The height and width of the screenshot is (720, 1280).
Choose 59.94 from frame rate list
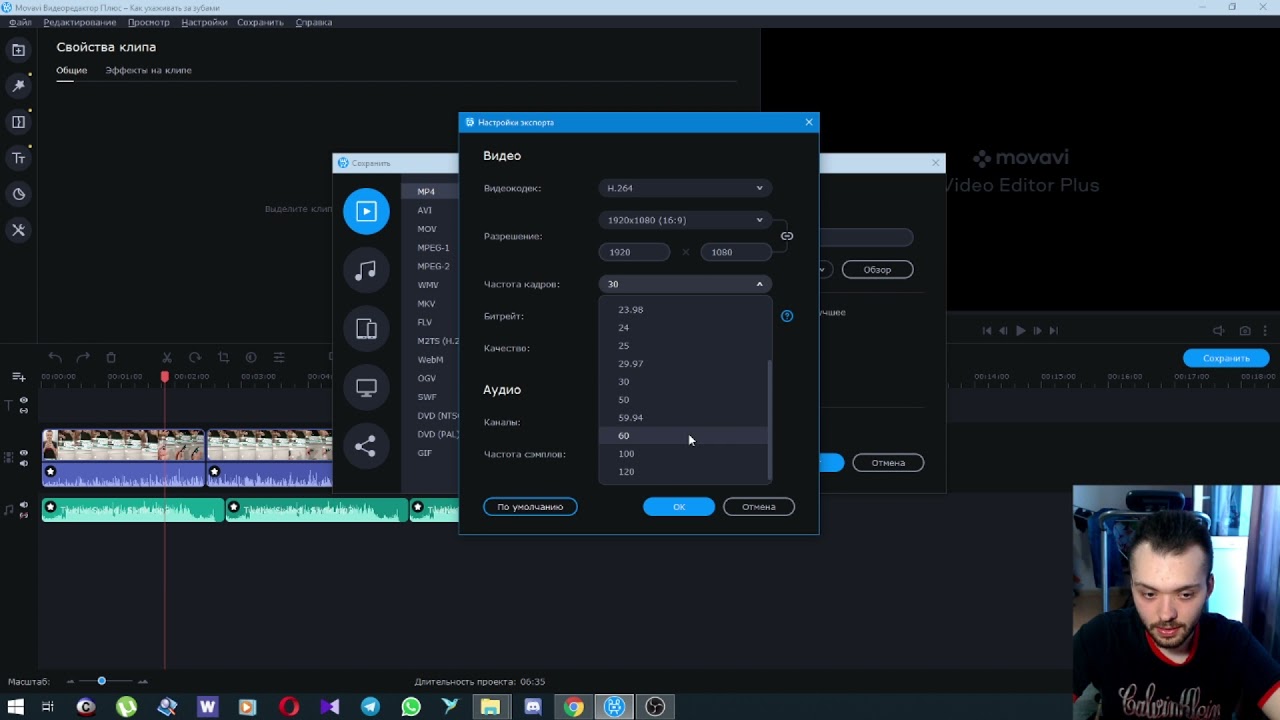pyautogui.click(x=683, y=418)
